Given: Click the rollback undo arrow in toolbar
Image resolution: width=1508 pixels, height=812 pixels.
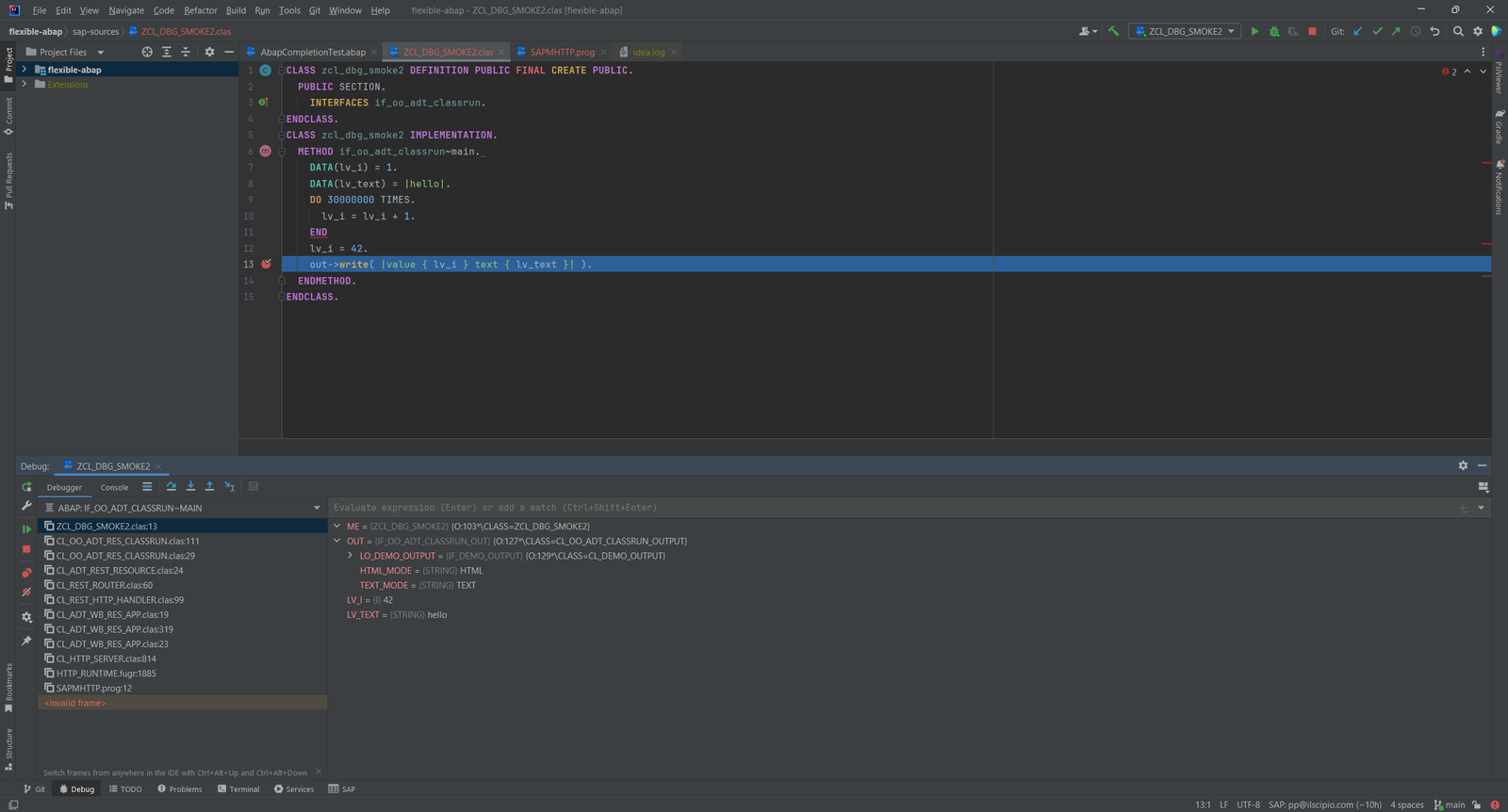Looking at the screenshot, I should tap(1434, 31).
